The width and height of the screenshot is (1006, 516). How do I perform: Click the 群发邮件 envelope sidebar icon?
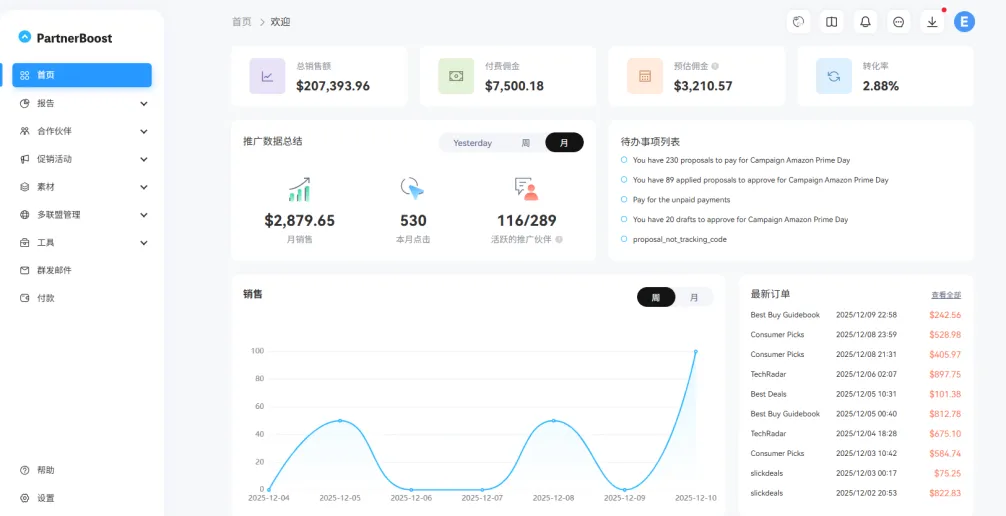(24, 270)
